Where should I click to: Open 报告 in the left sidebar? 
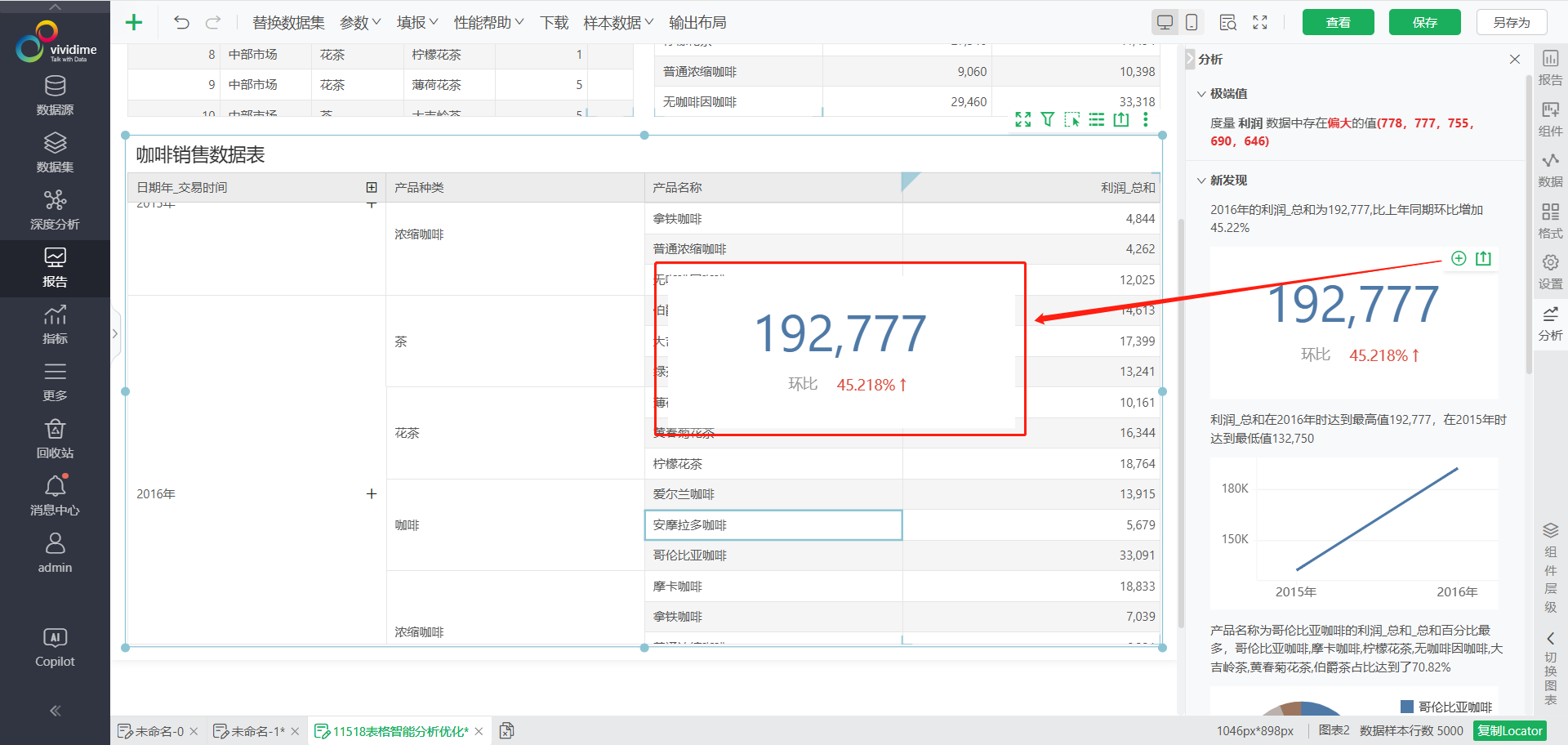pyautogui.click(x=55, y=268)
